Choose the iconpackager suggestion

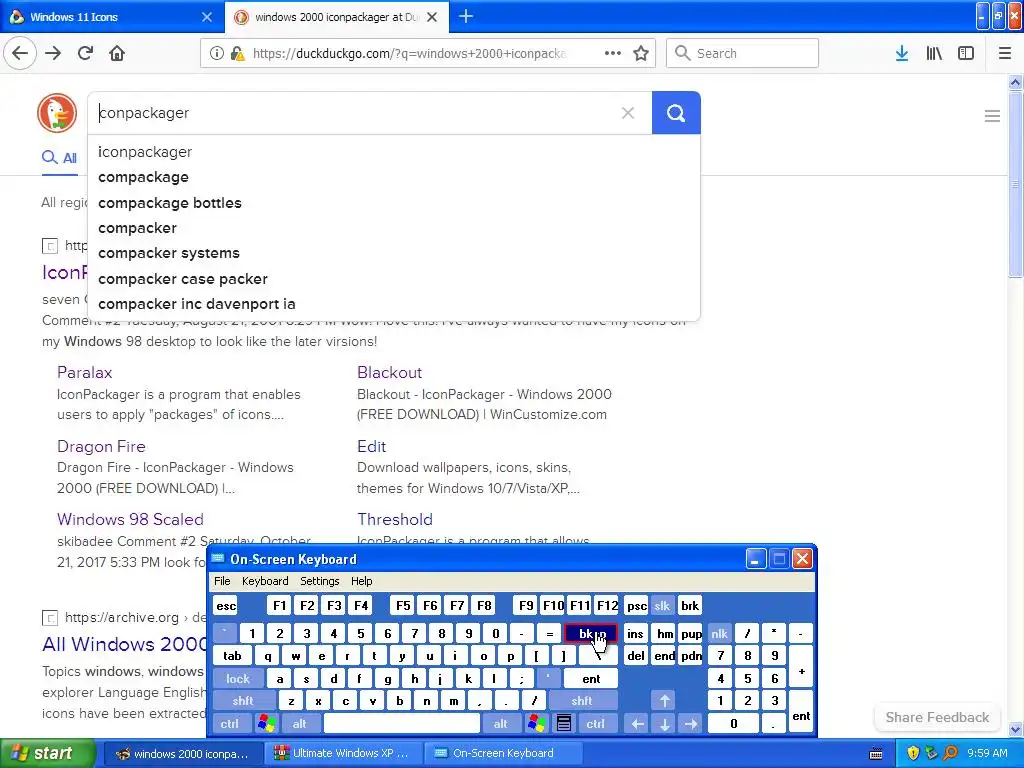coord(394,152)
